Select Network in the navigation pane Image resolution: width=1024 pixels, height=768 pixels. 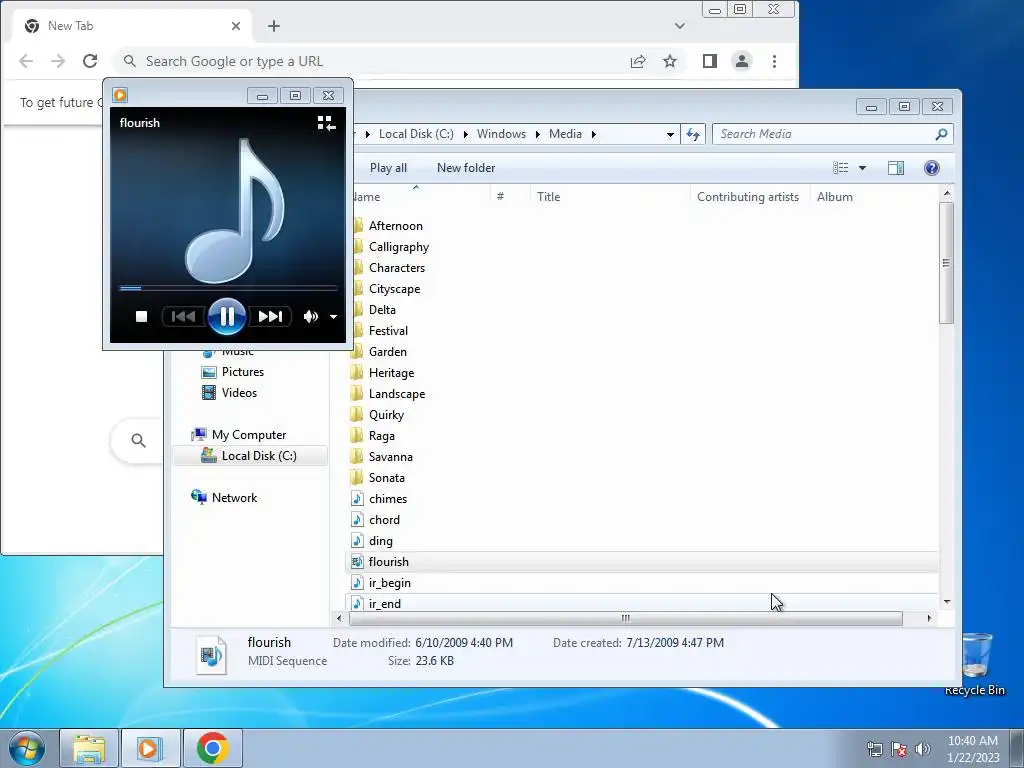click(x=234, y=498)
